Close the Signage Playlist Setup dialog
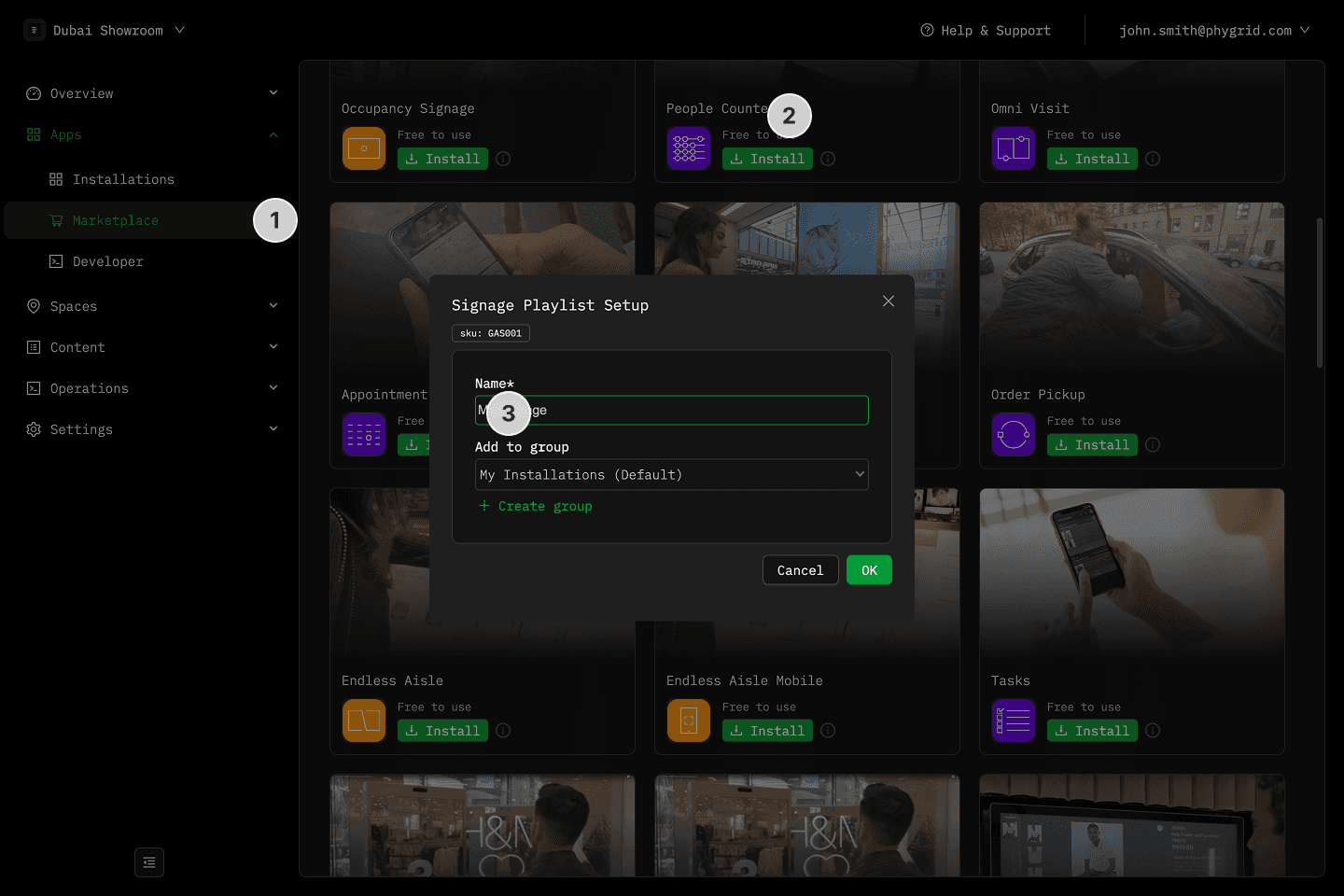Image resolution: width=1344 pixels, height=896 pixels. pyautogui.click(x=889, y=301)
